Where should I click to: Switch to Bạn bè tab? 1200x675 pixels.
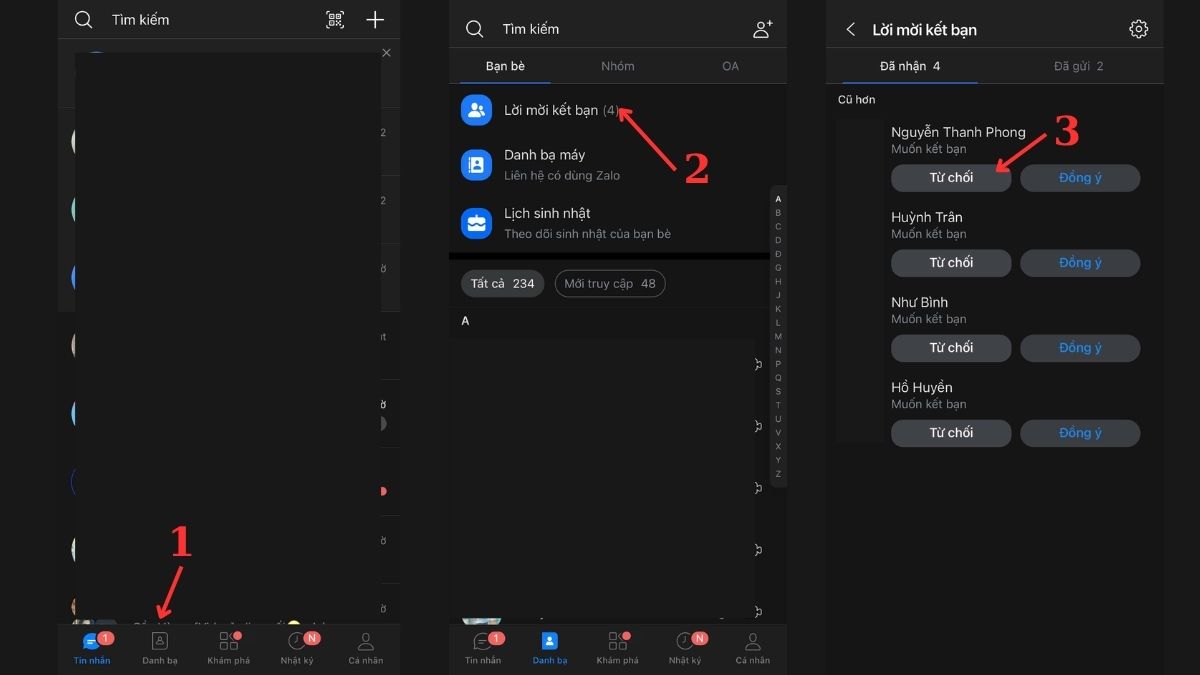click(x=505, y=66)
